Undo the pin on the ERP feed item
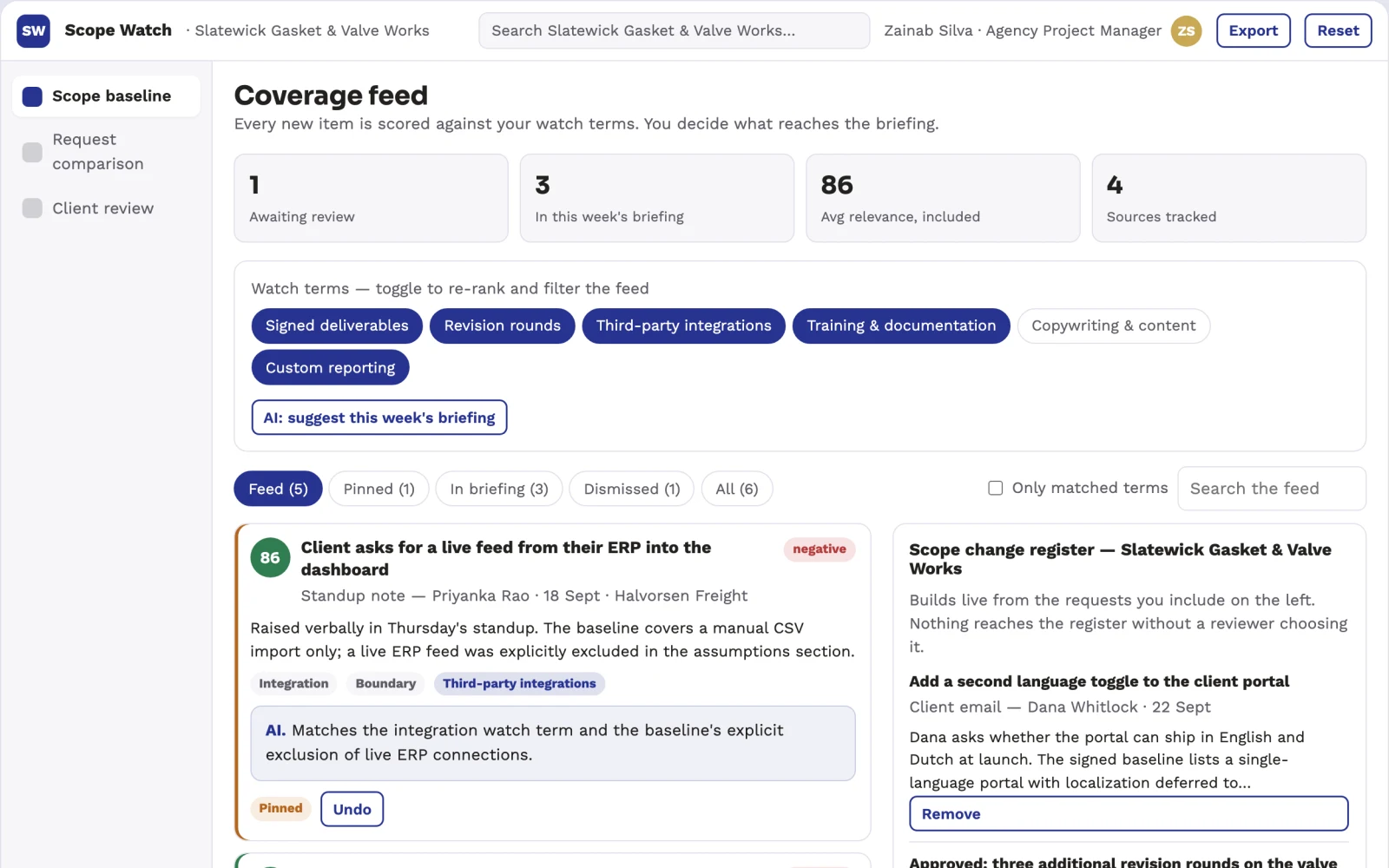The image size is (1389, 868). pyautogui.click(x=352, y=809)
